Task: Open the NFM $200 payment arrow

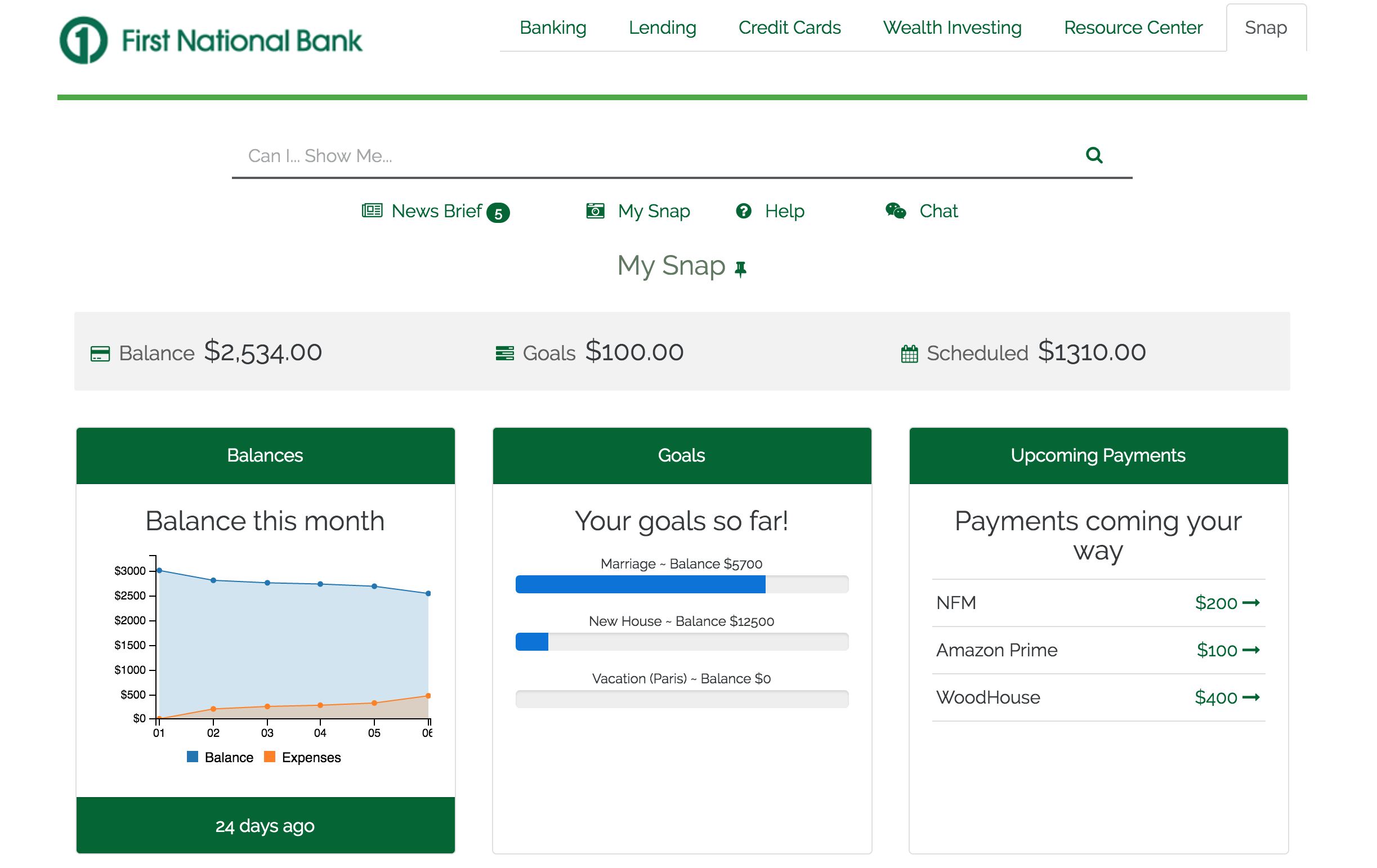Action: 1251,602
